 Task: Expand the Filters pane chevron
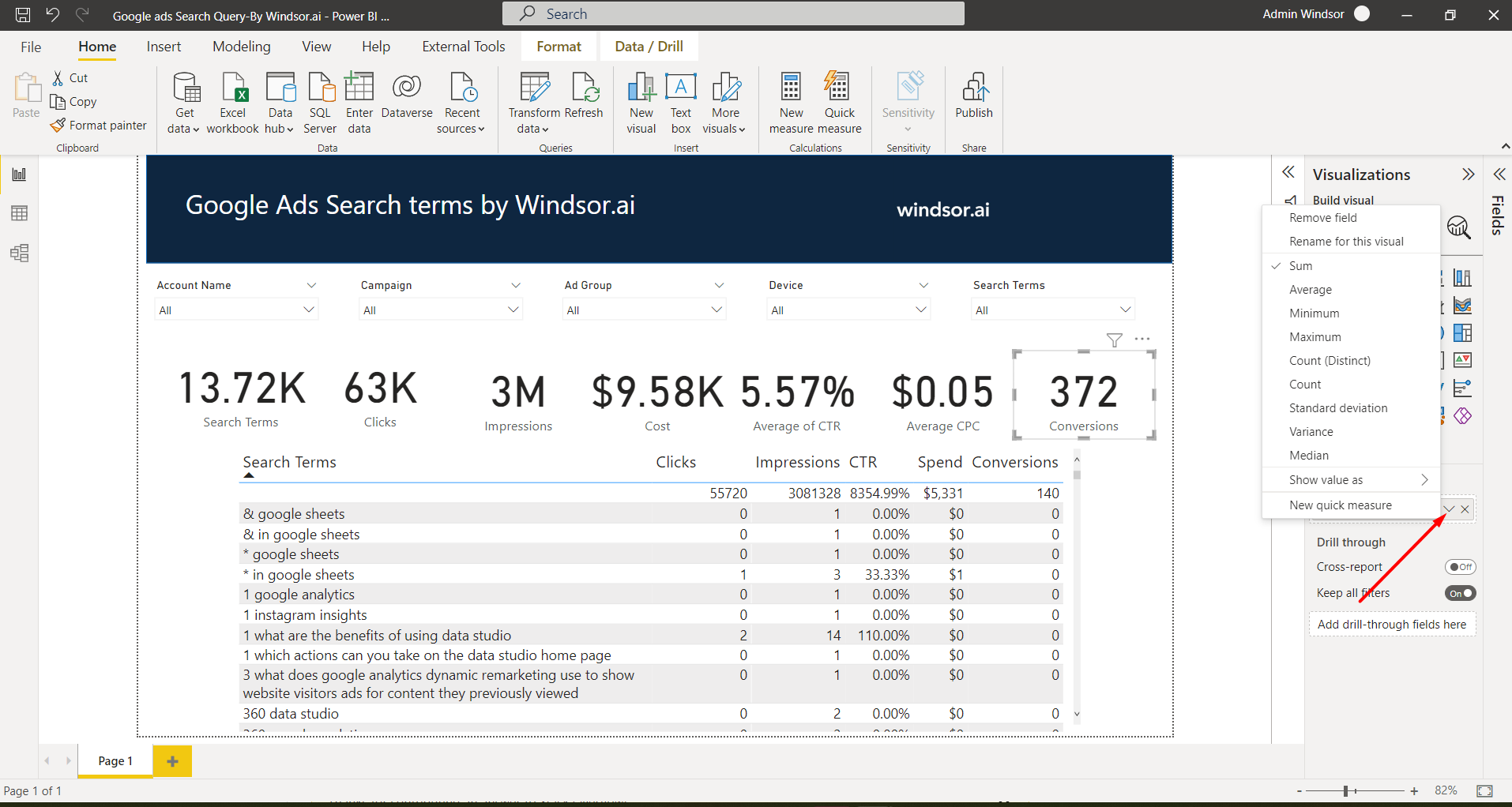click(x=1288, y=172)
